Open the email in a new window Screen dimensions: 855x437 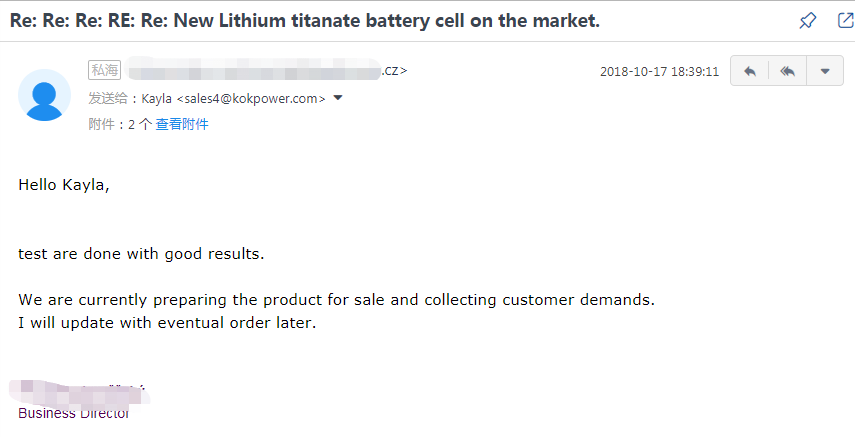point(846,20)
